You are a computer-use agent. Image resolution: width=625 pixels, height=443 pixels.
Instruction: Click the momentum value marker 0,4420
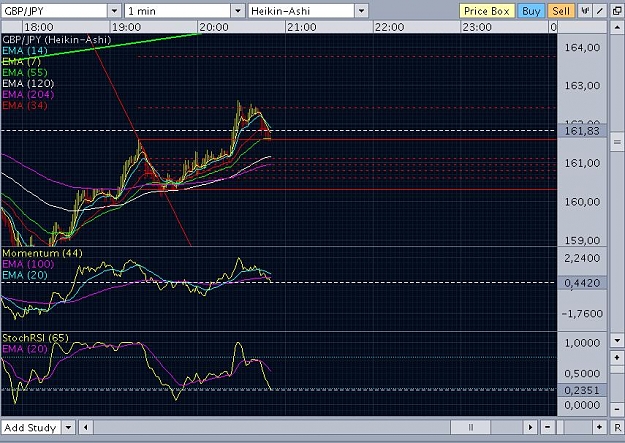582,283
